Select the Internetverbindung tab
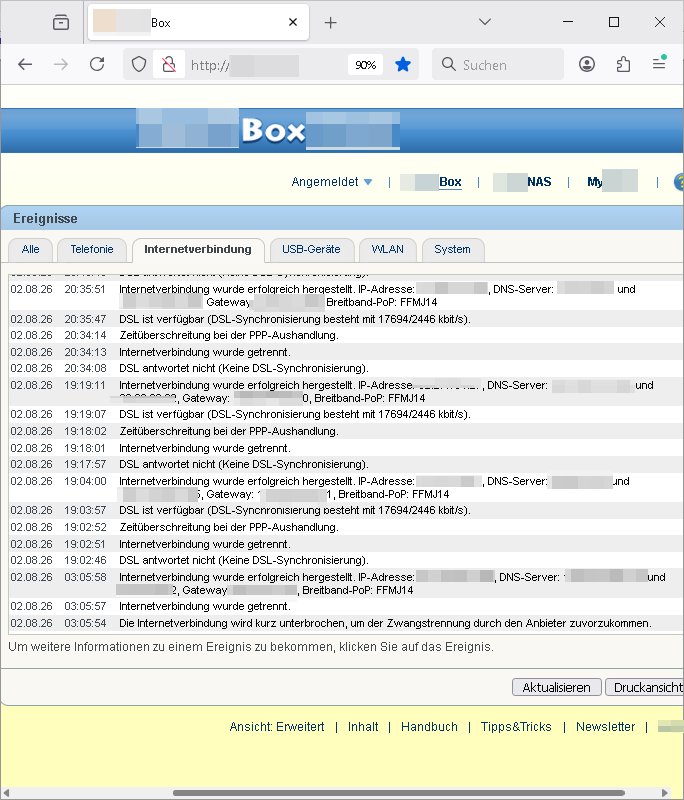This screenshot has height=800, width=684. [198, 249]
